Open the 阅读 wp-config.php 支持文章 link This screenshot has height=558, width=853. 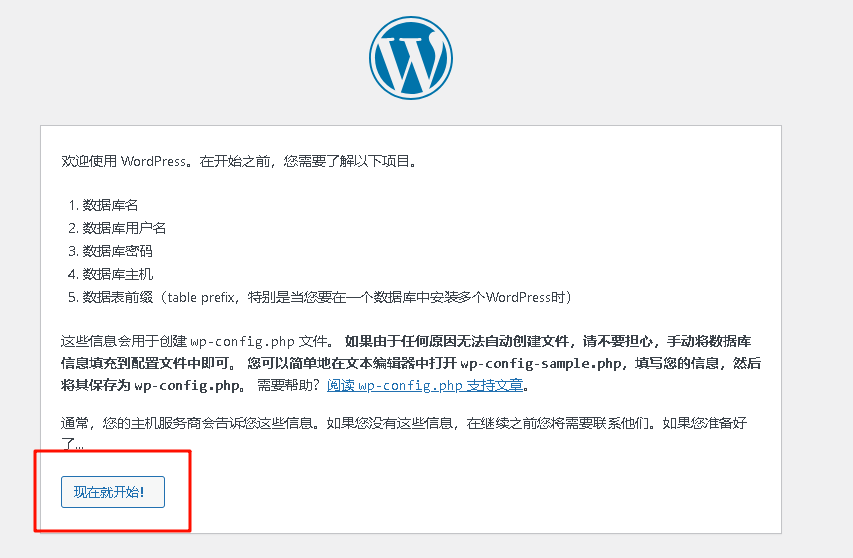pos(425,386)
